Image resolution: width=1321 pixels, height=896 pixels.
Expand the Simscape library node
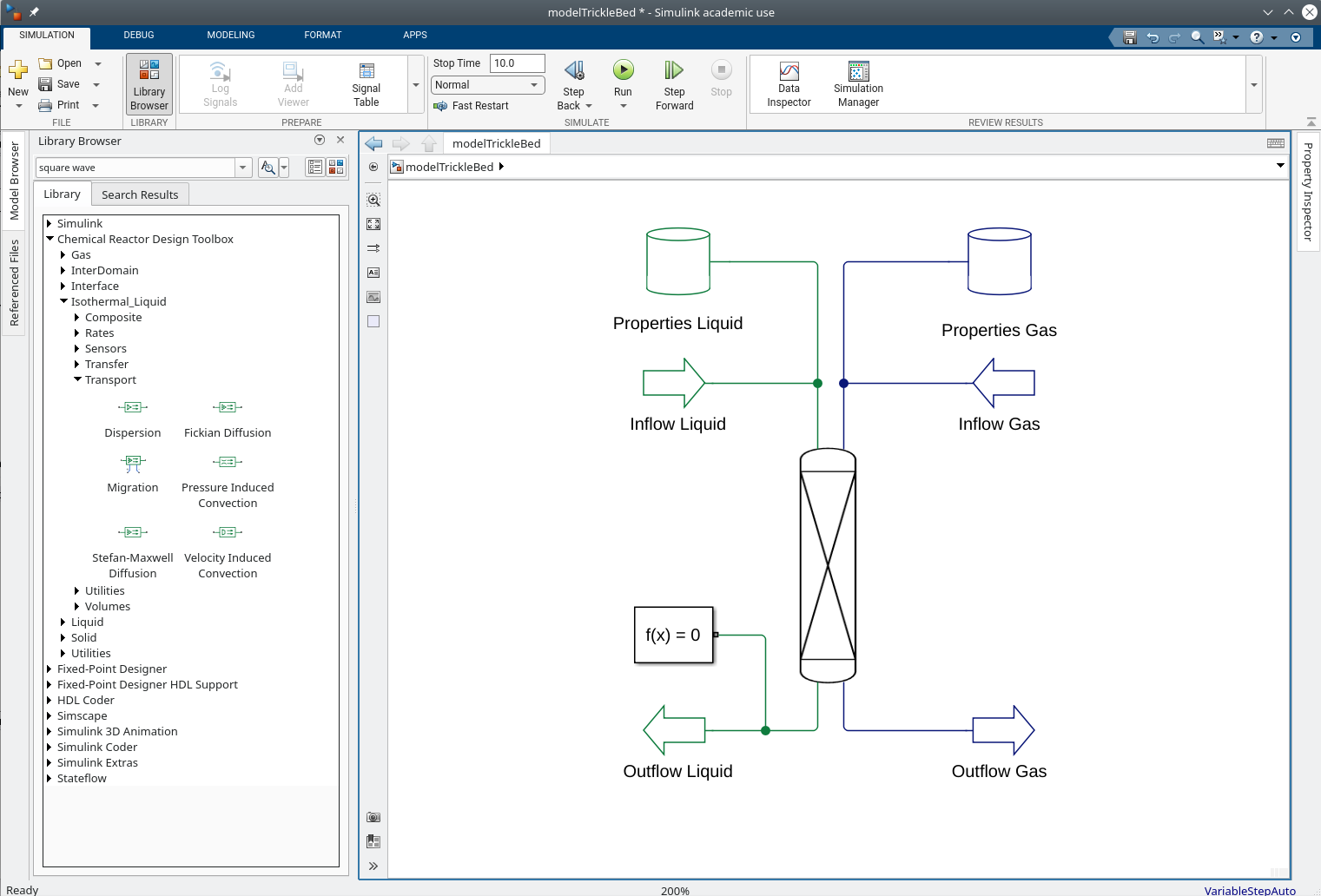[x=50, y=716]
